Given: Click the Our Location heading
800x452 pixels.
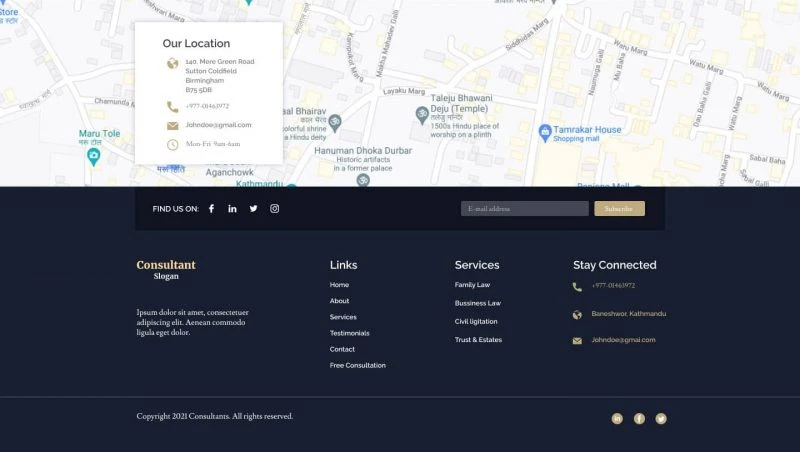Looking at the screenshot, I should click(x=196, y=43).
